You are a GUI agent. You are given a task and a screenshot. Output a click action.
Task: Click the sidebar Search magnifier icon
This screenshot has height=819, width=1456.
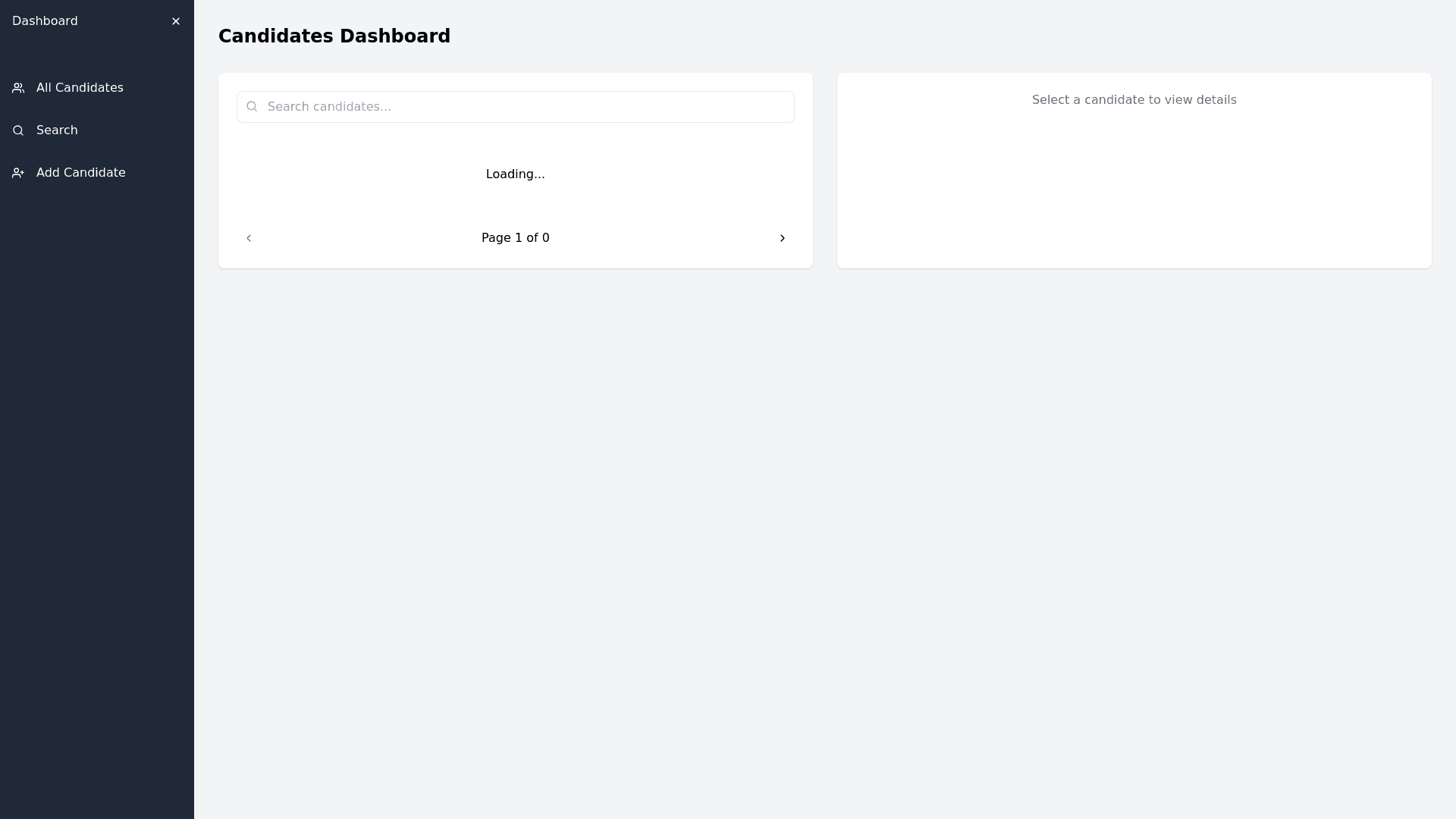point(18,130)
